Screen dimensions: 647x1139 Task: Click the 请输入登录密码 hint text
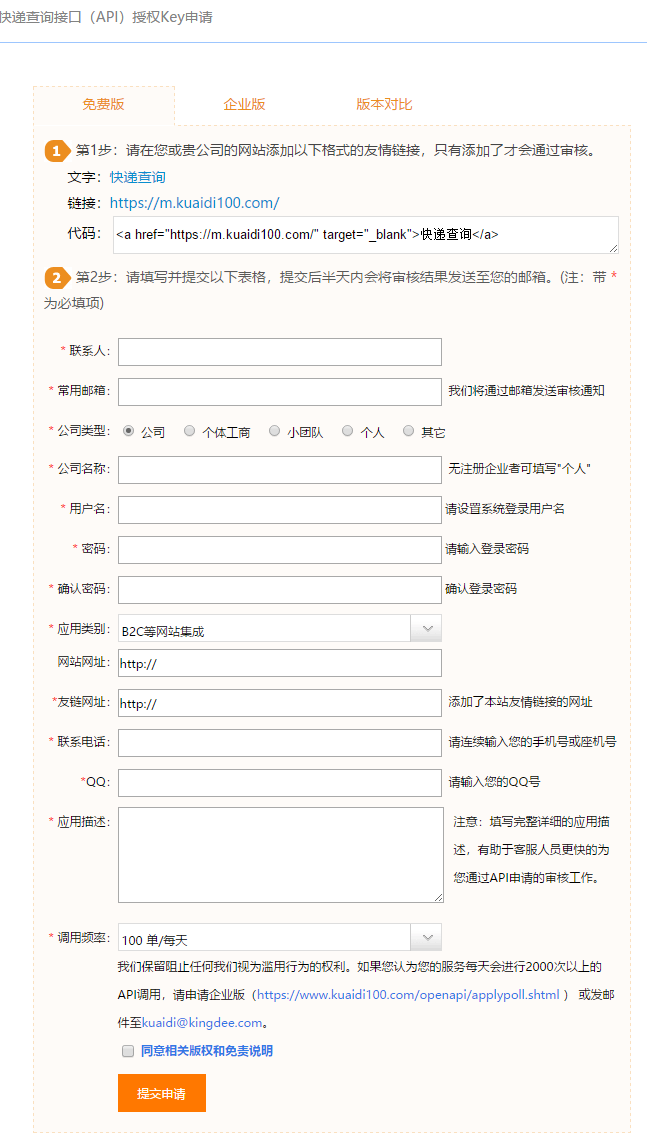click(x=487, y=549)
